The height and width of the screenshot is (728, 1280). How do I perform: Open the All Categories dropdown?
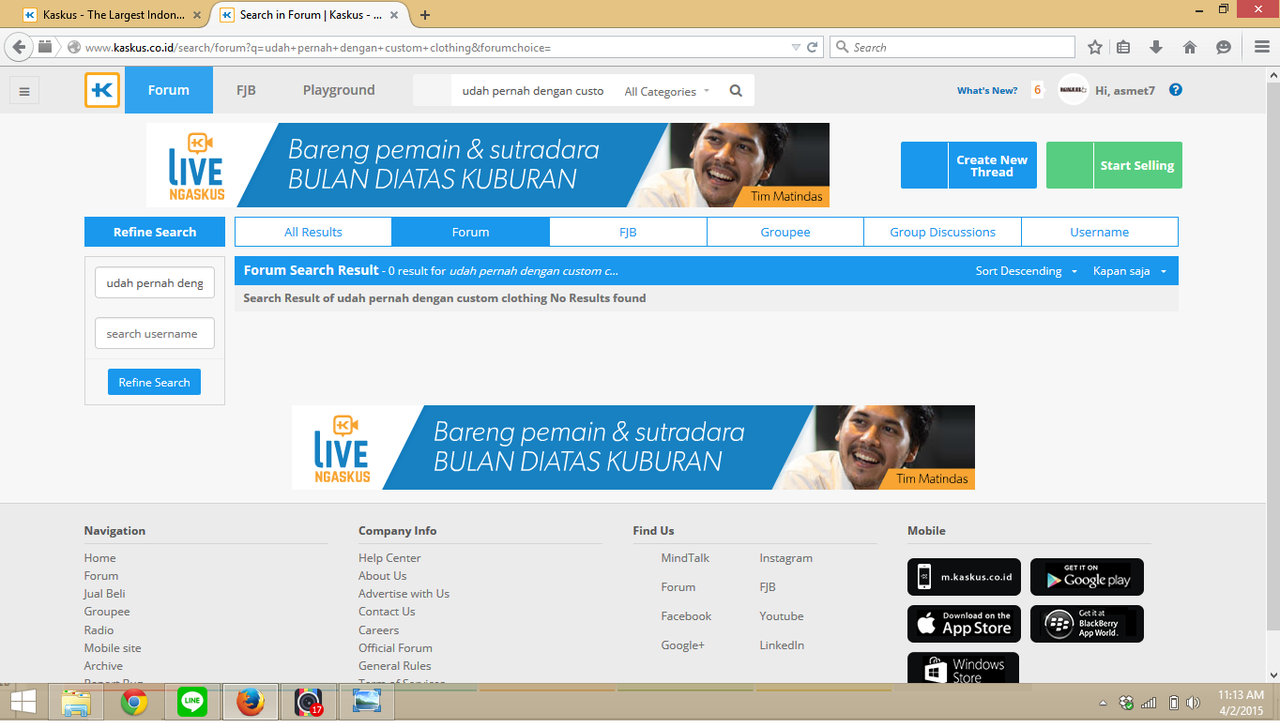pos(667,91)
